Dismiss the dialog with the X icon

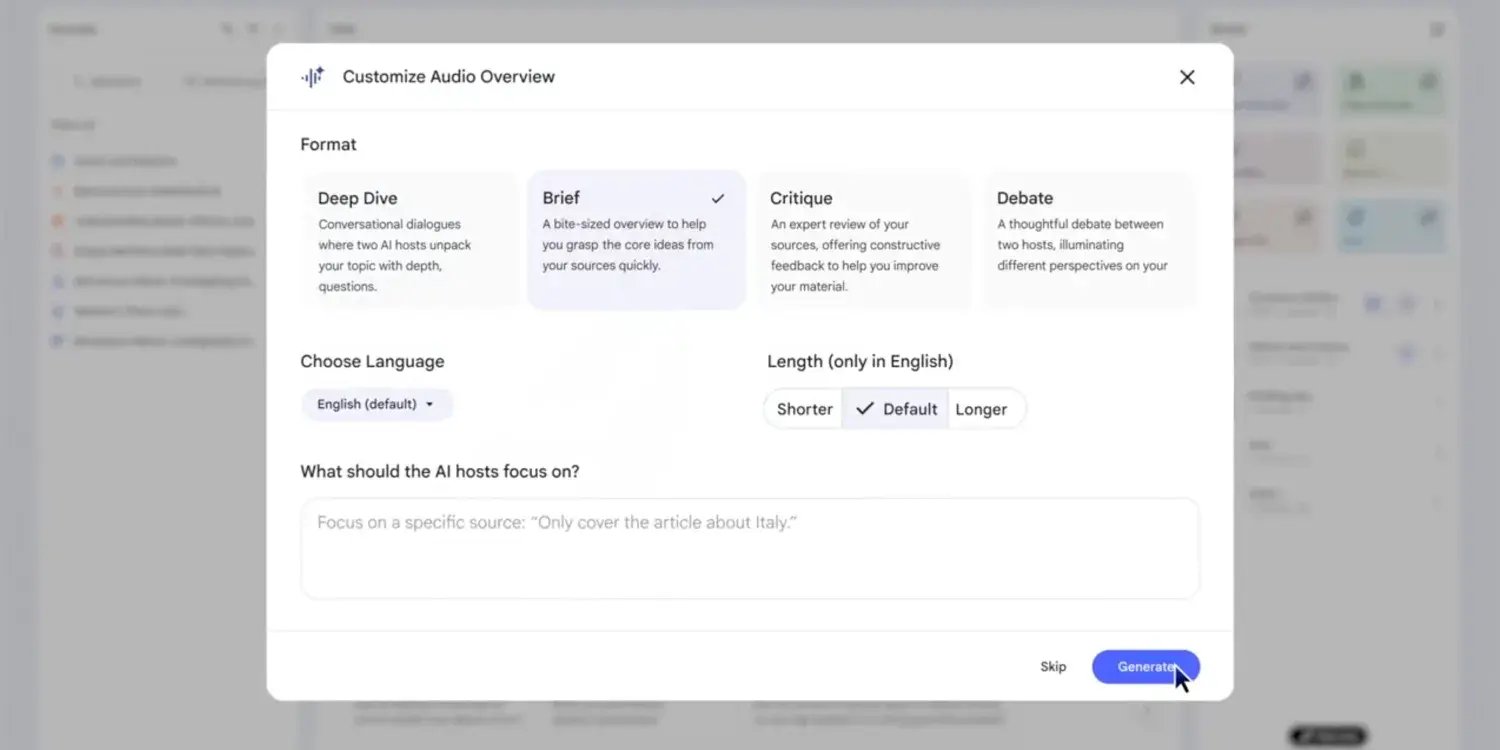[x=1187, y=77]
